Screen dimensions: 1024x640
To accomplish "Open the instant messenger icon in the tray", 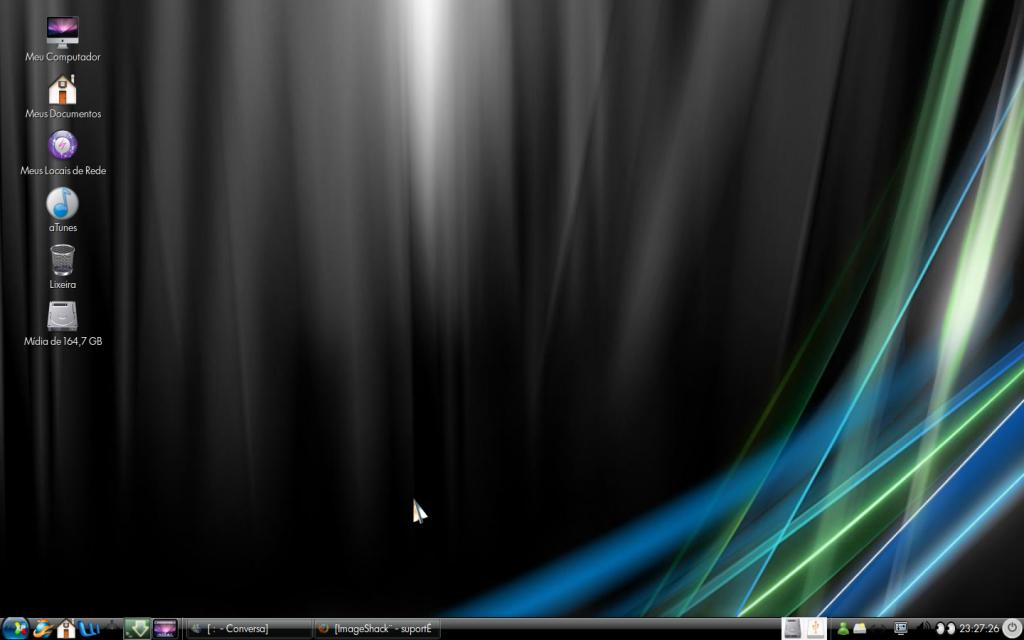I will pos(843,629).
